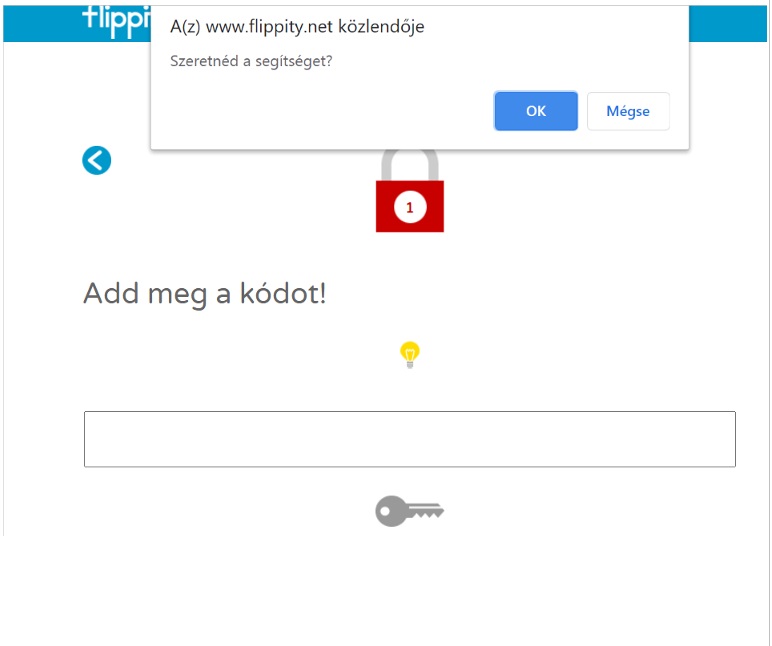
Task: Select the red padlock body
Action: [410, 206]
